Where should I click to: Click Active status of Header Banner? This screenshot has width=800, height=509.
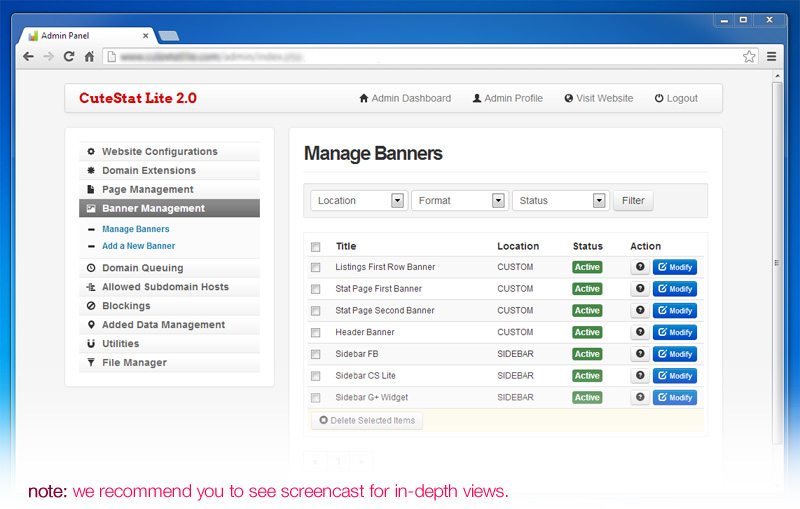pos(587,332)
